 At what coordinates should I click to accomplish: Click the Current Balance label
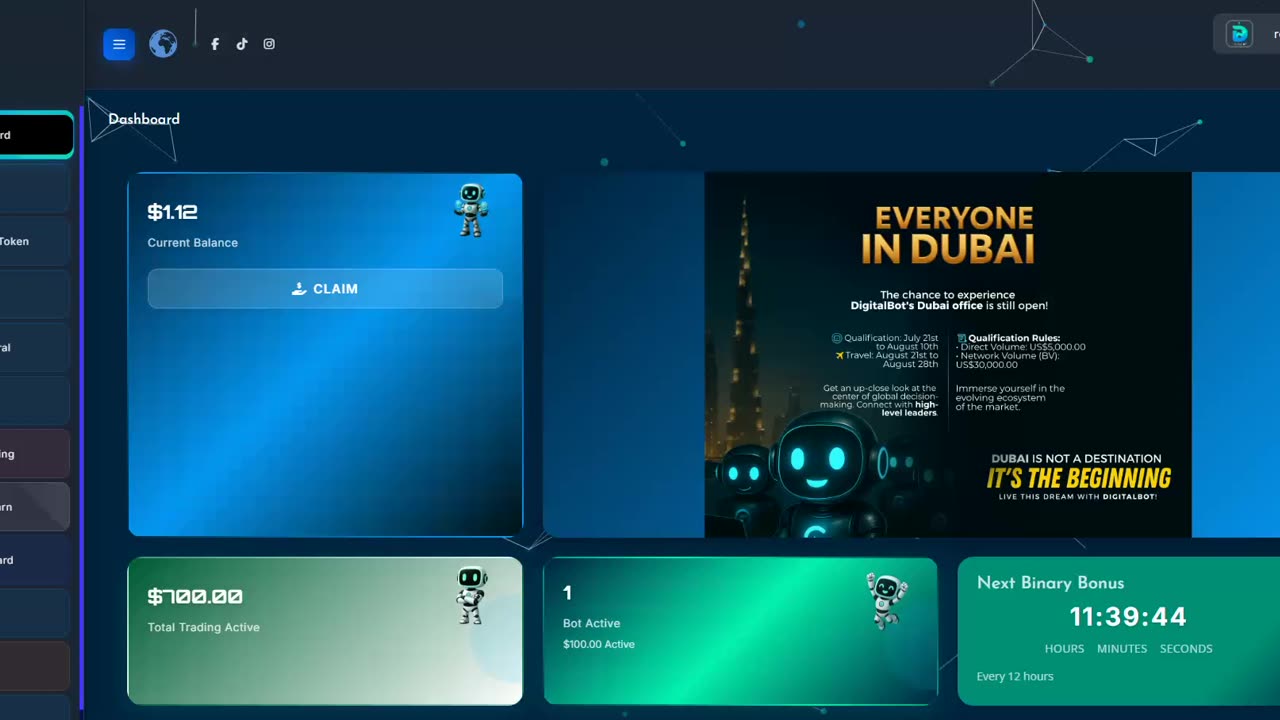[x=192, y=243]
